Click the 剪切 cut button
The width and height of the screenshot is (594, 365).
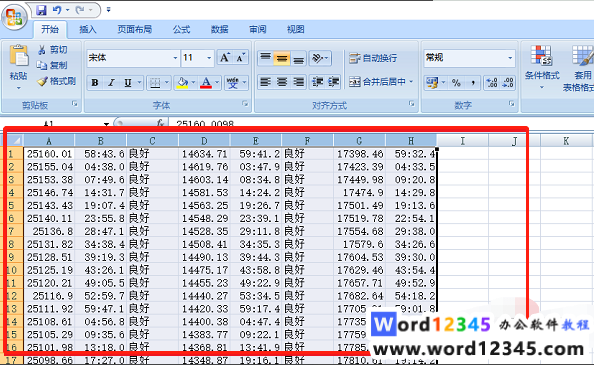click(53, 50)
